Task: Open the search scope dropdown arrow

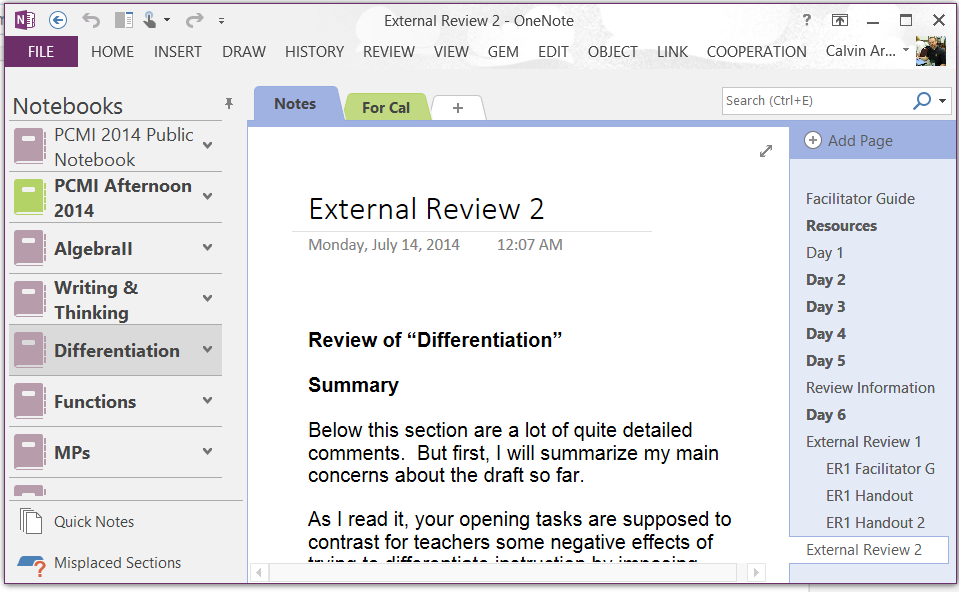Action: [941, 100]
